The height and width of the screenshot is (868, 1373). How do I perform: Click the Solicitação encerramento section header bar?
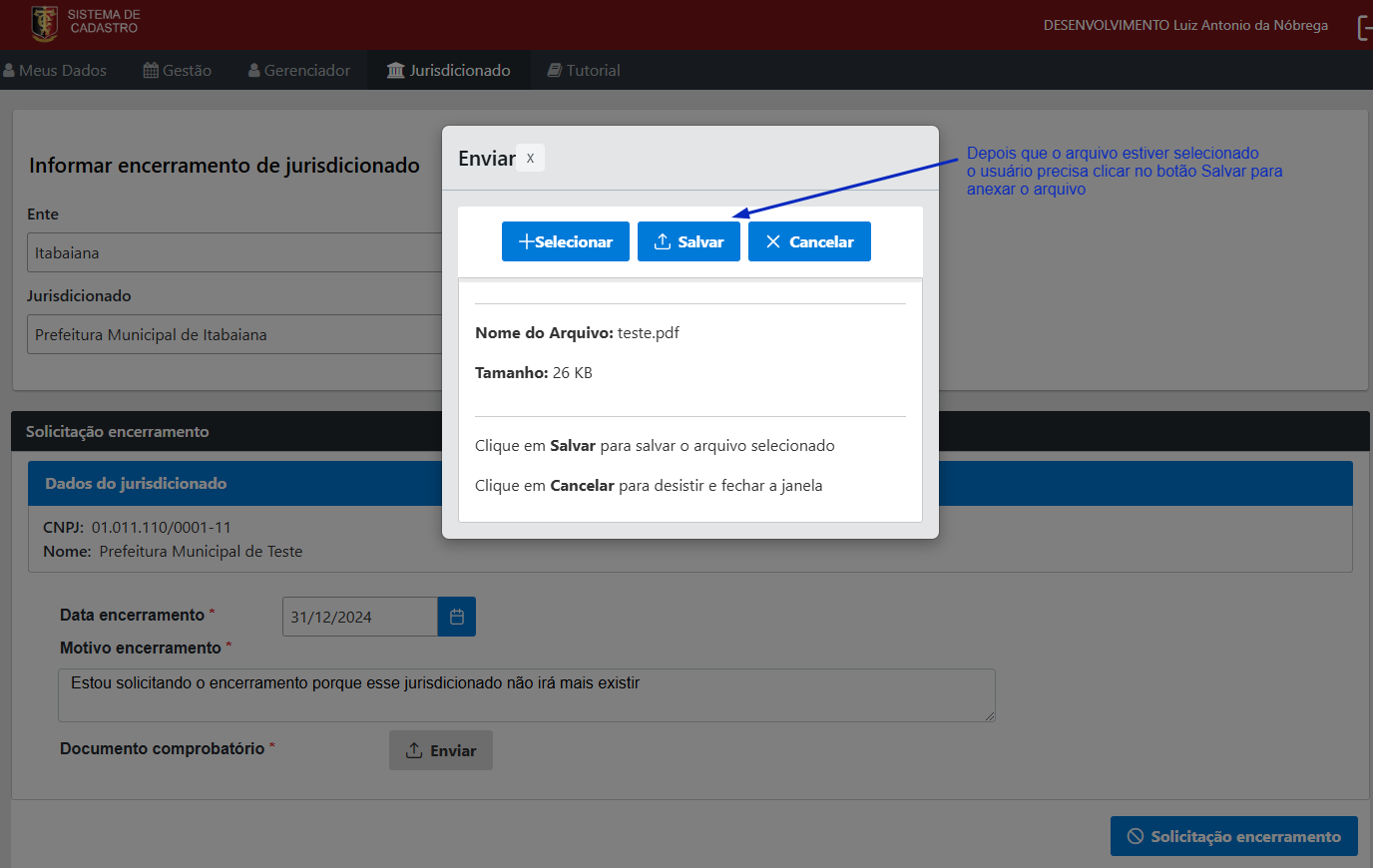pyautogui.click(x=690, y=431)
